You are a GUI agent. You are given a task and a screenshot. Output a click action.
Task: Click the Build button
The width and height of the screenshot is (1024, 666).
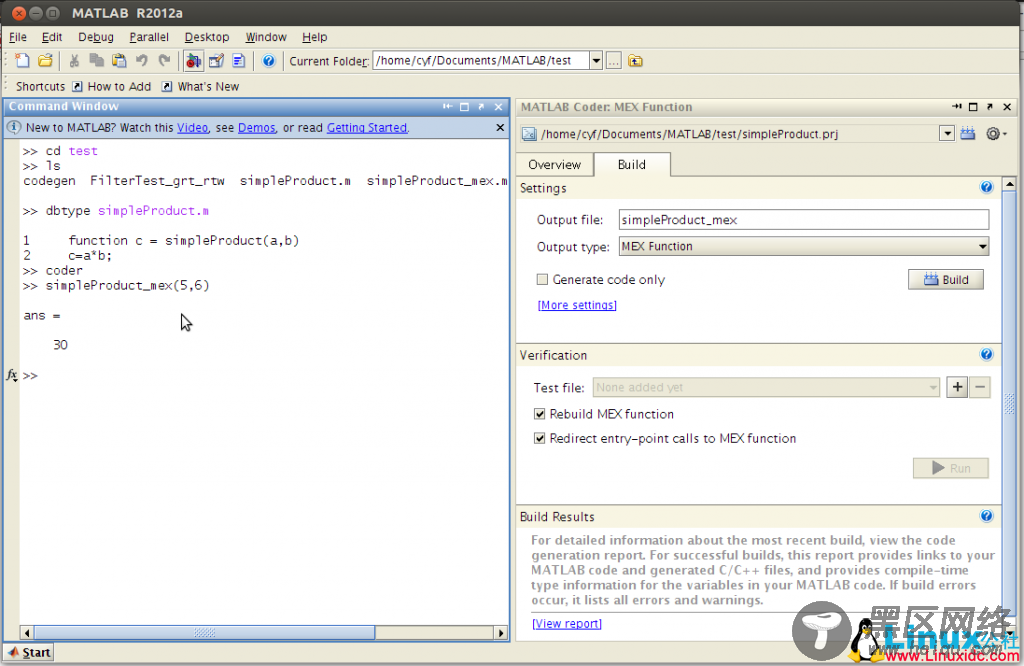tap(946, 279)
